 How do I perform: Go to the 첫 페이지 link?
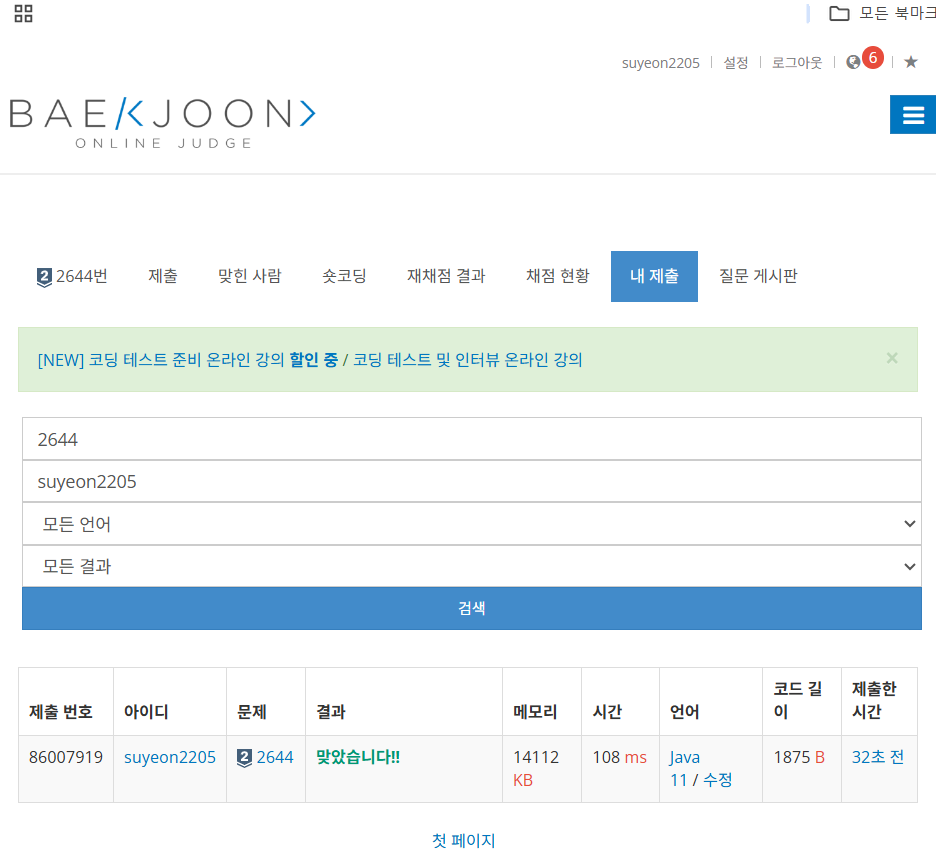[464, 841]
